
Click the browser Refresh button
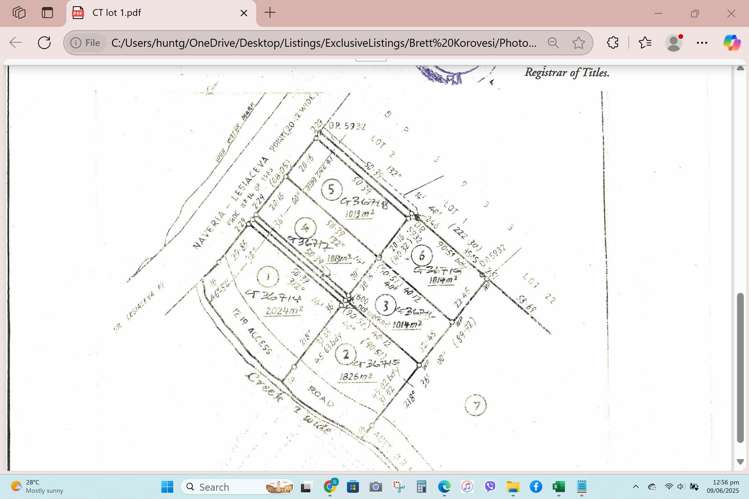pyautogui.click(x=44, y=43)
